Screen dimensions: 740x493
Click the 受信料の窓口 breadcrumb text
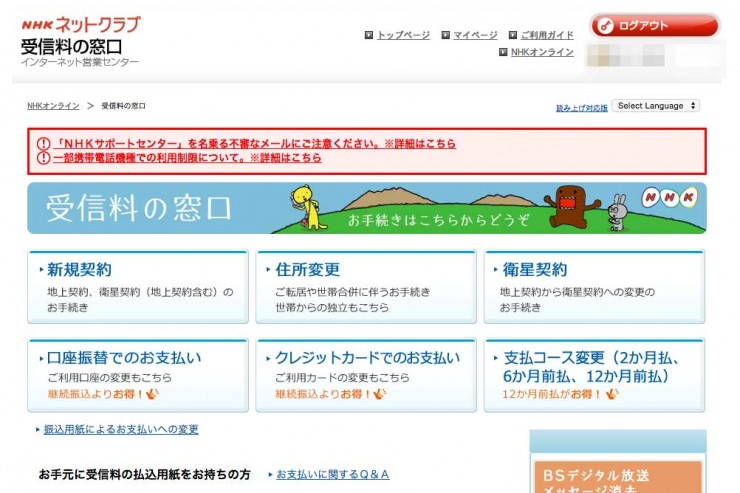coord(124,106)
